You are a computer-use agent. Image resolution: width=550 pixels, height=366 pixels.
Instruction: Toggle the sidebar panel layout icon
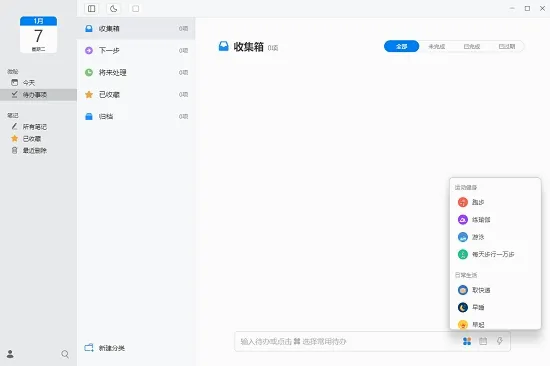click(x=92, y=9)
